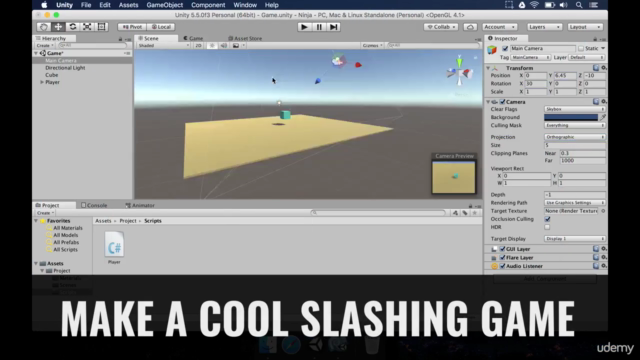Click the Pause button
Viewport: 640px width, 360px height.
[x=319, y=27]
